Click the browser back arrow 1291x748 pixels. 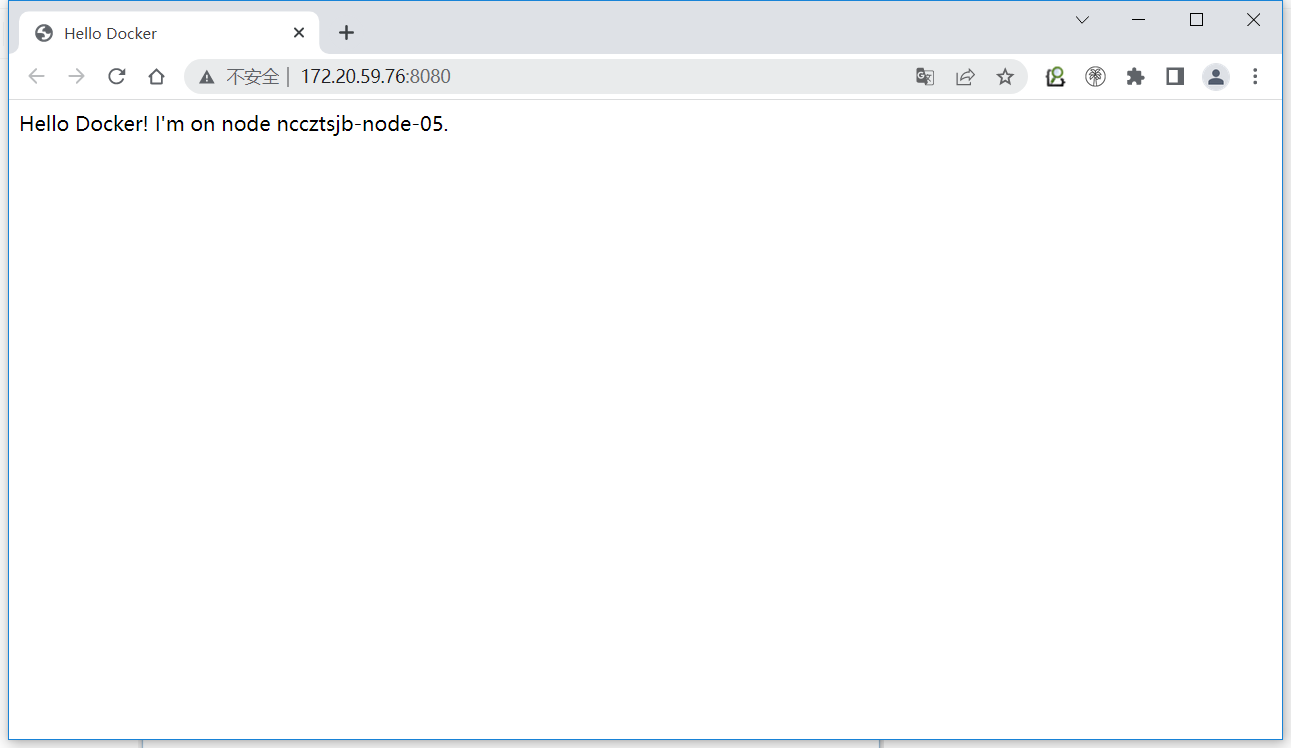pos(36,77)
